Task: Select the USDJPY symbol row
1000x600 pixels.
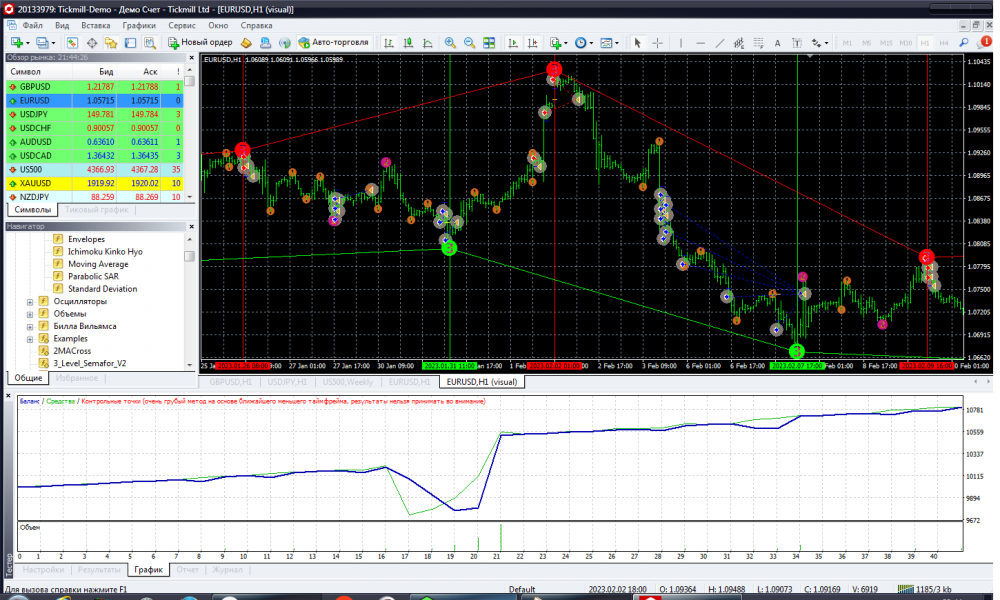Action: [x=95, y=115]
